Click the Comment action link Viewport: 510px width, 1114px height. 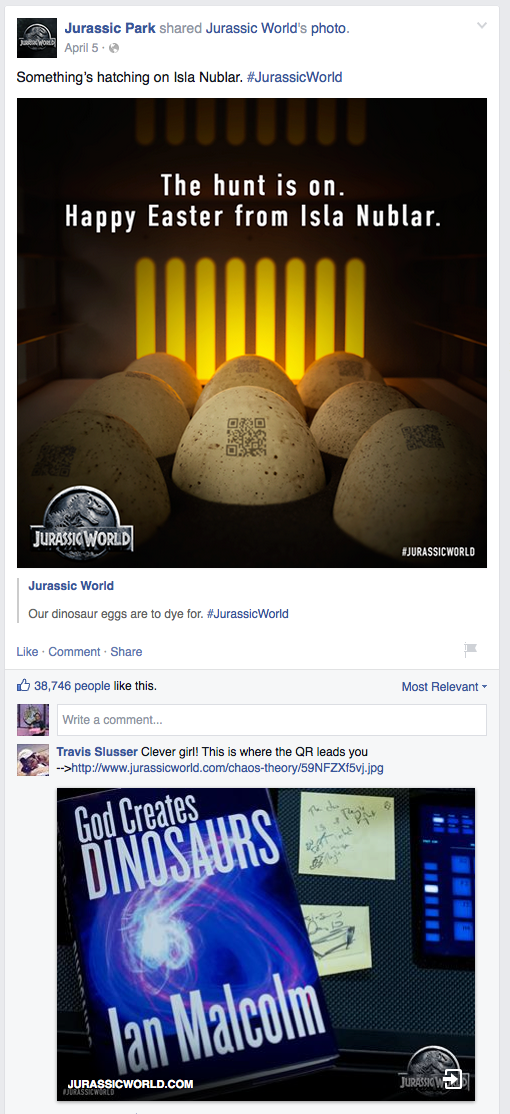(x=74, y=651)
